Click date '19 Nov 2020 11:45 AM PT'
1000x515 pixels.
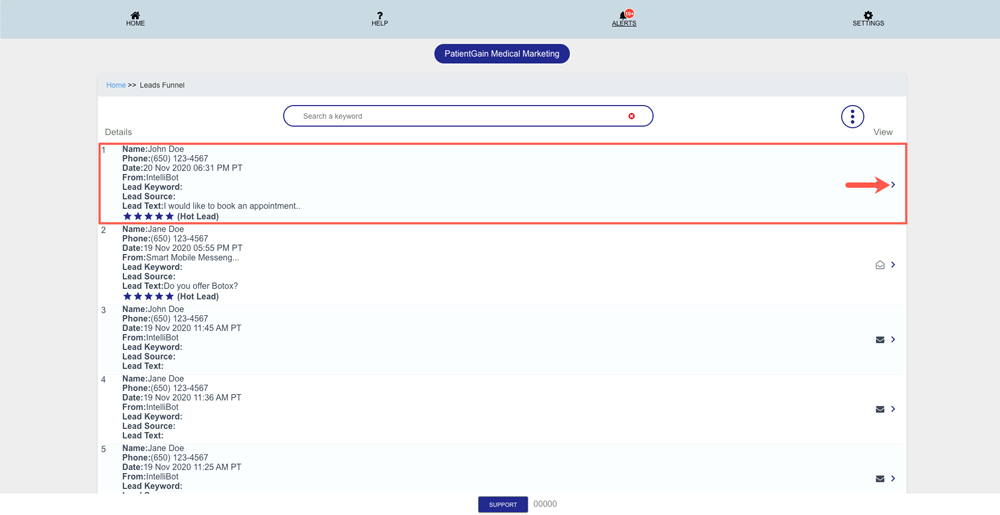(192, 328)
